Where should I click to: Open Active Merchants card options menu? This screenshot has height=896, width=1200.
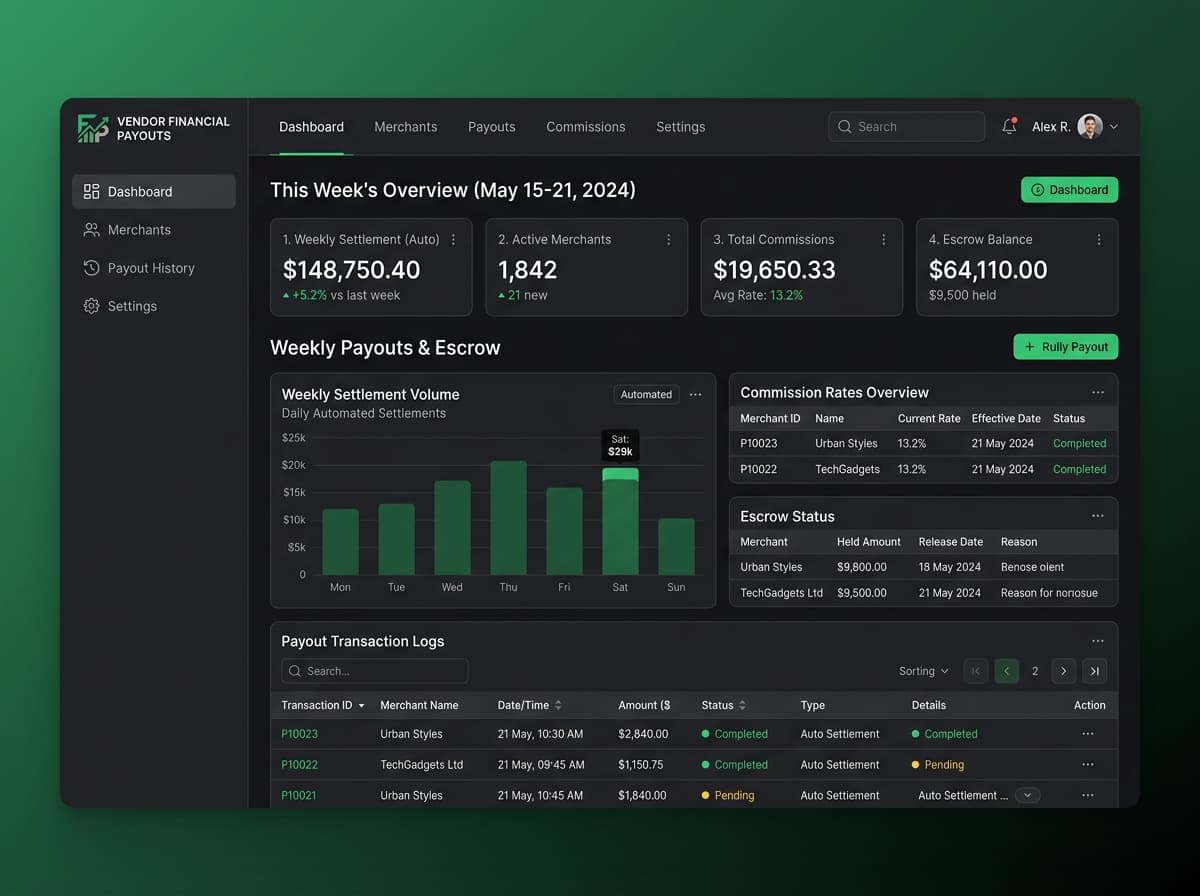(669, 240)
